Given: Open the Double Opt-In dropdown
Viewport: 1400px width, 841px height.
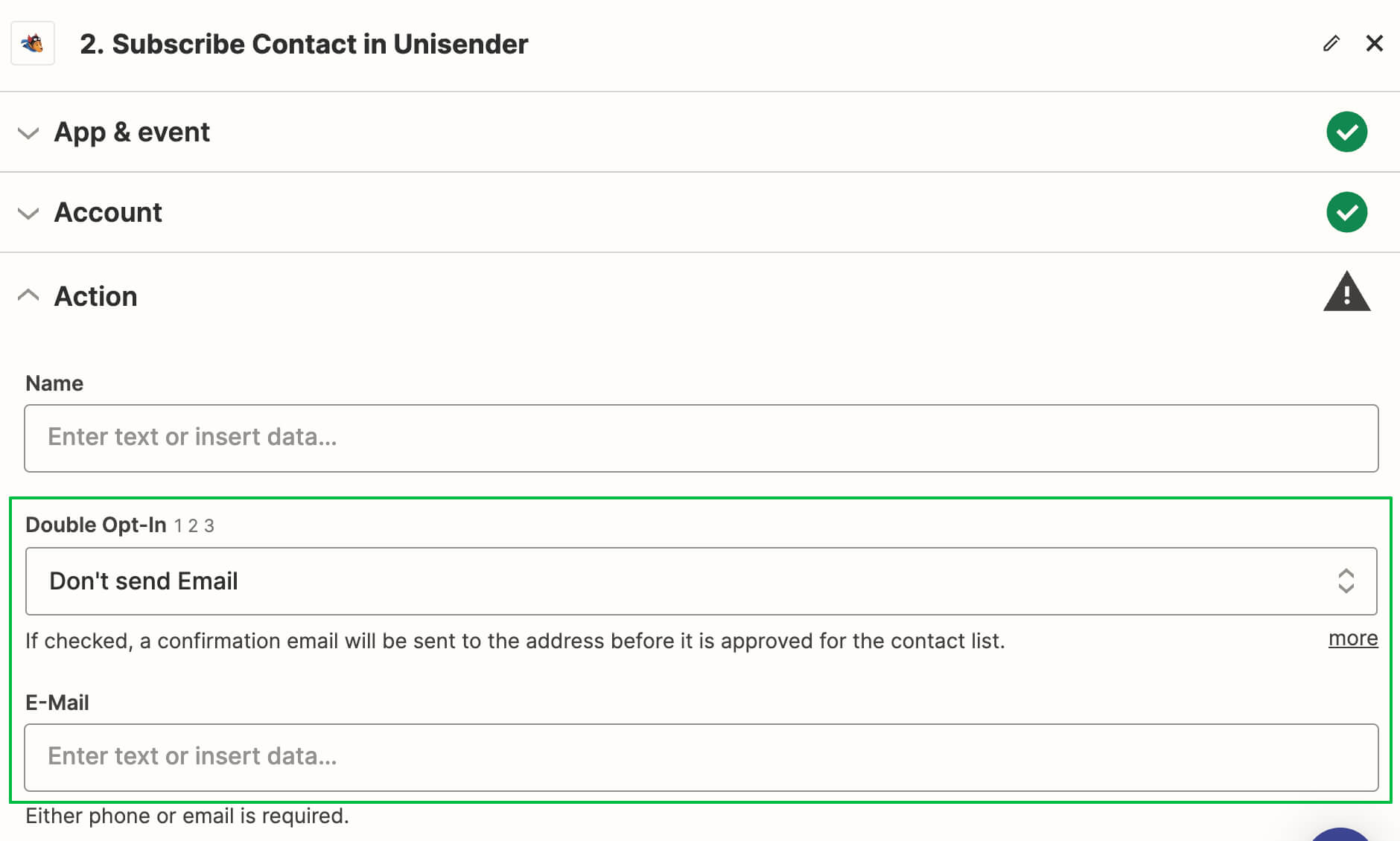Looking at the screenshot, I should [x=701, y=581].
